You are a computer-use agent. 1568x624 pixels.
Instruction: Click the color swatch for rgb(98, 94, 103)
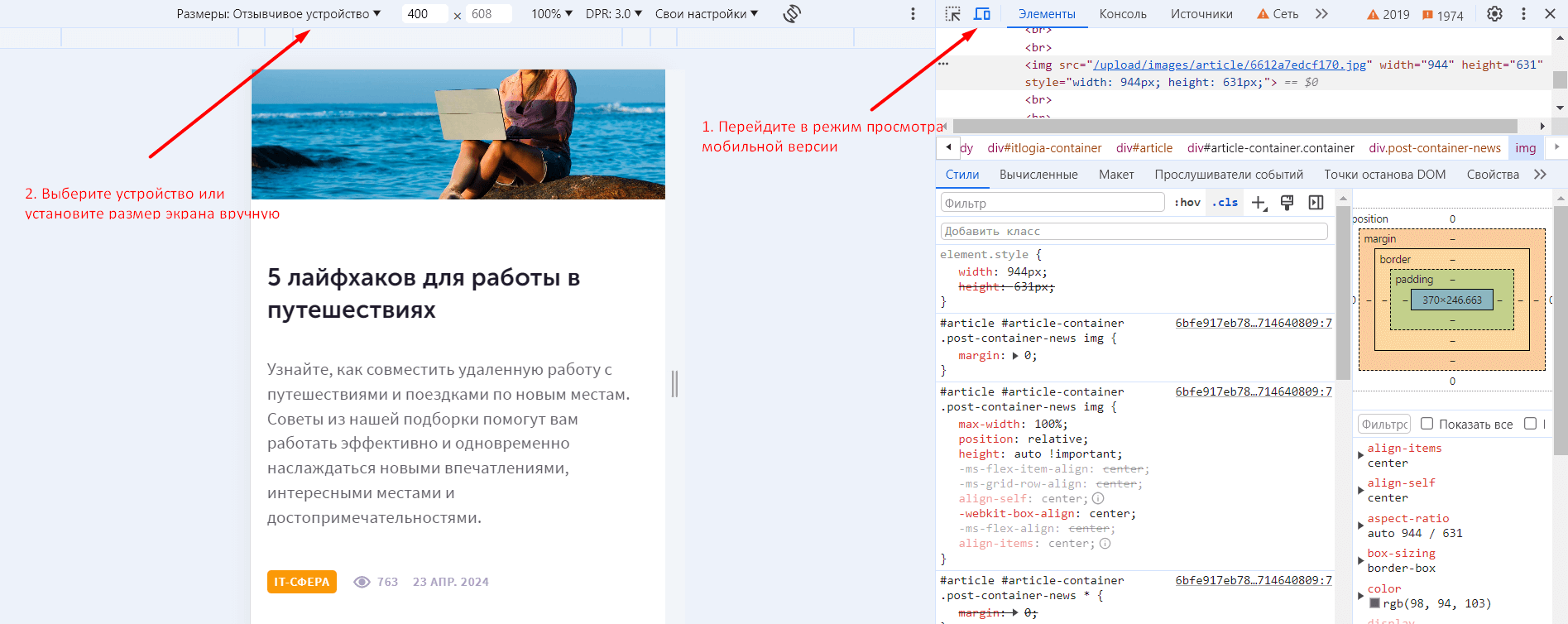(x=1374, y=603)
